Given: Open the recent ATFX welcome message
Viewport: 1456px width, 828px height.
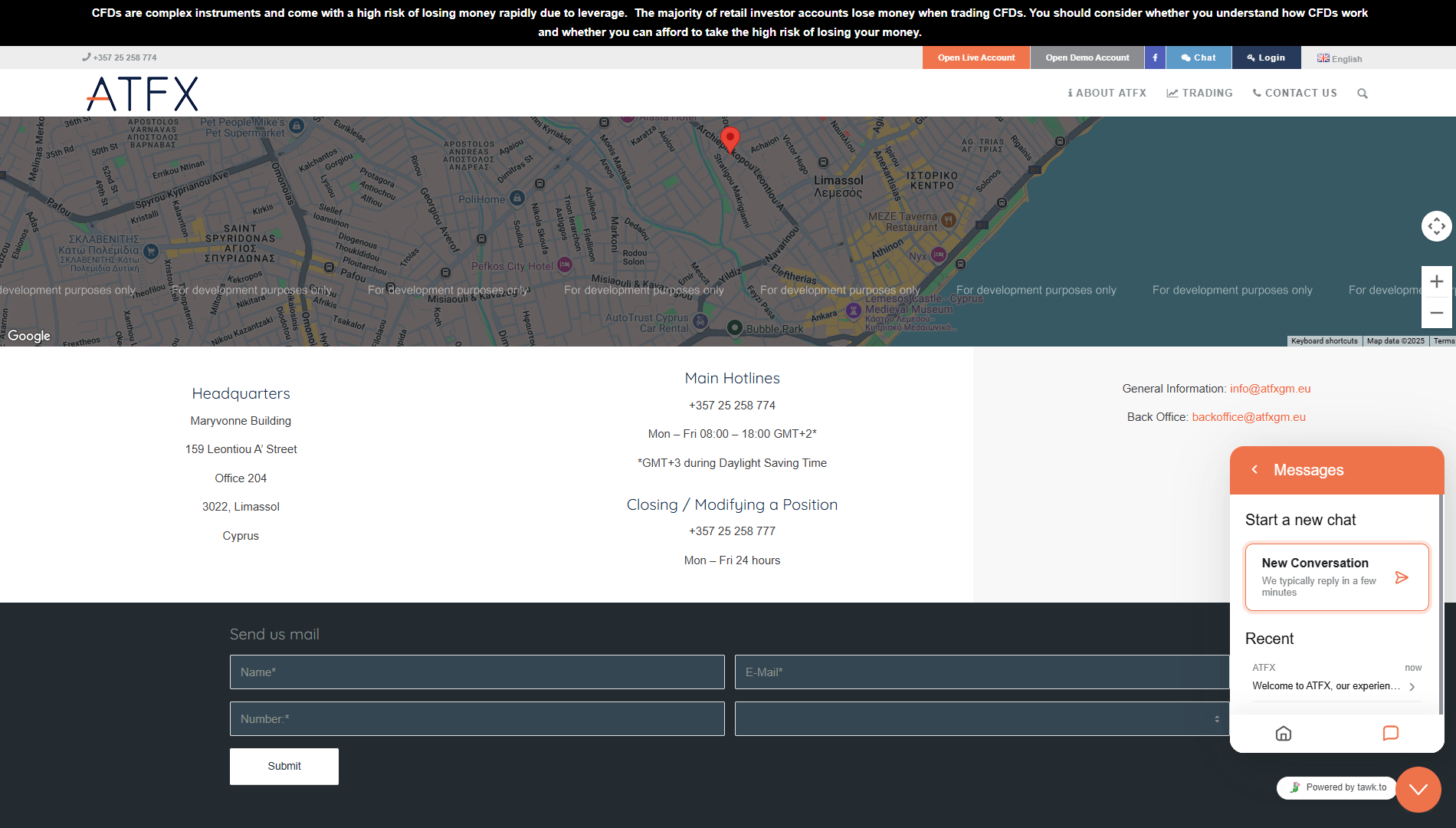Looking at the screenshot, I should (1336, 678).
